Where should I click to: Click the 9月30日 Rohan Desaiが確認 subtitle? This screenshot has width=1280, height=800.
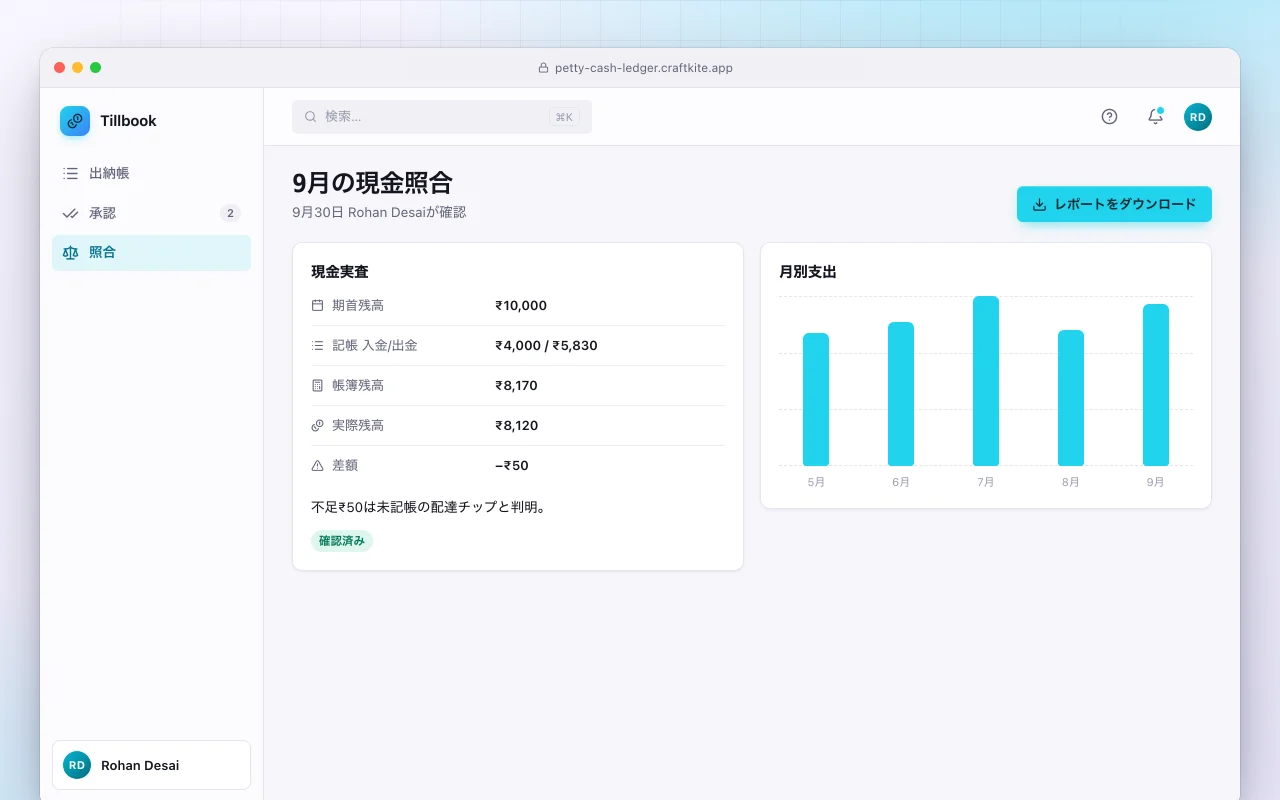379,212
